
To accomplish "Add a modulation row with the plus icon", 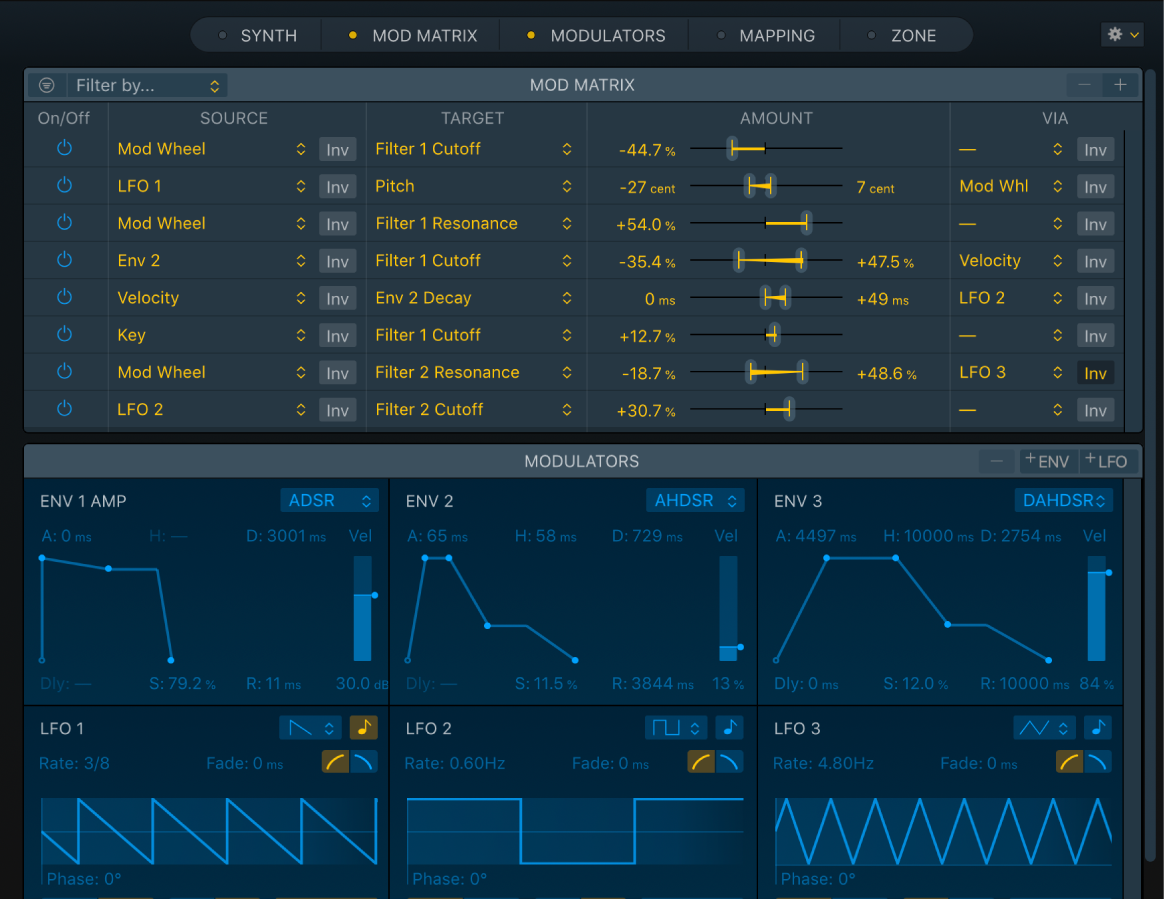I will pyautogui.click(x=1120, y=85).
